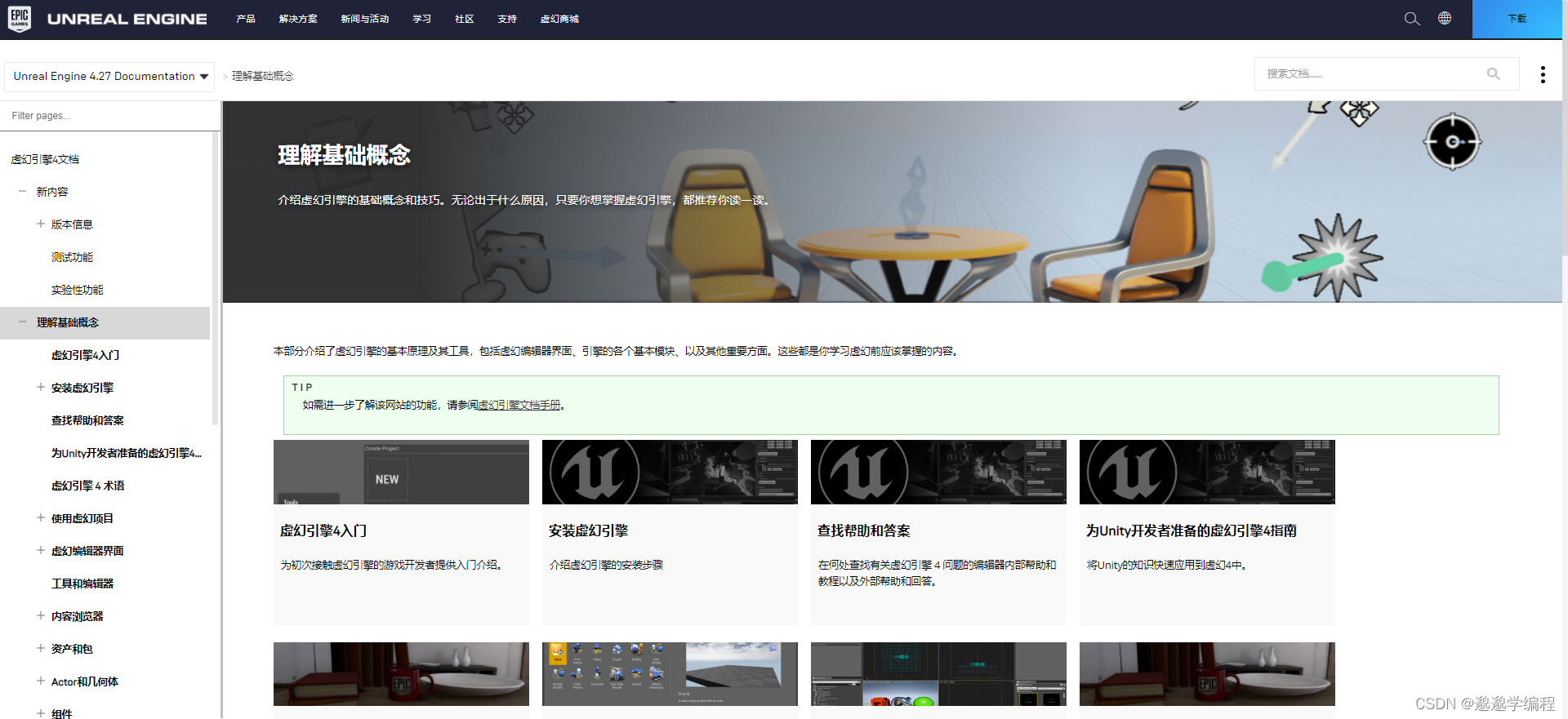
Task: Open Unreal Engine 4.27 Documentation version dropdown
Action: (109, 77)
